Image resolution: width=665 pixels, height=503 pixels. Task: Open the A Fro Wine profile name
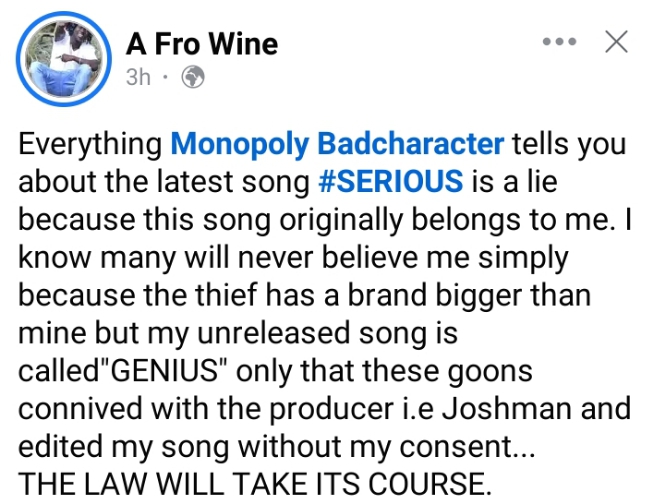click(x=201, y=44)
